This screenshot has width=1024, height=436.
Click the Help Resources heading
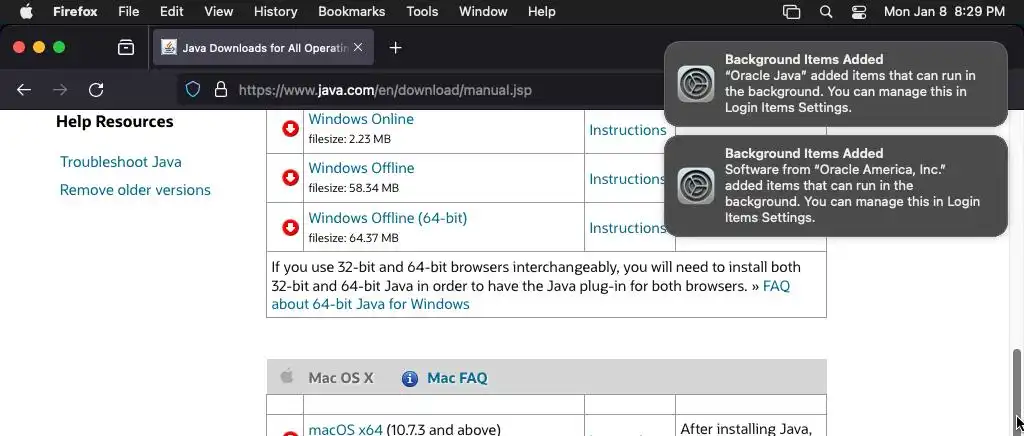pos(115,122)
